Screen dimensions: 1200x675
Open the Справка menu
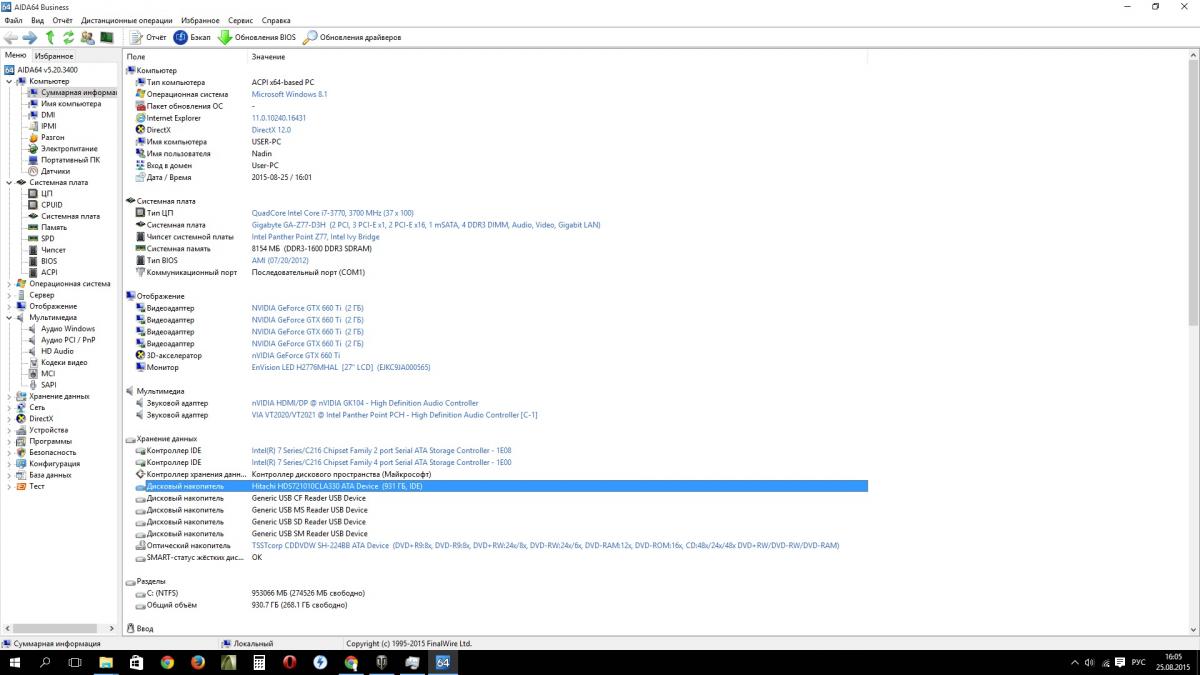[x=276, y=20]
